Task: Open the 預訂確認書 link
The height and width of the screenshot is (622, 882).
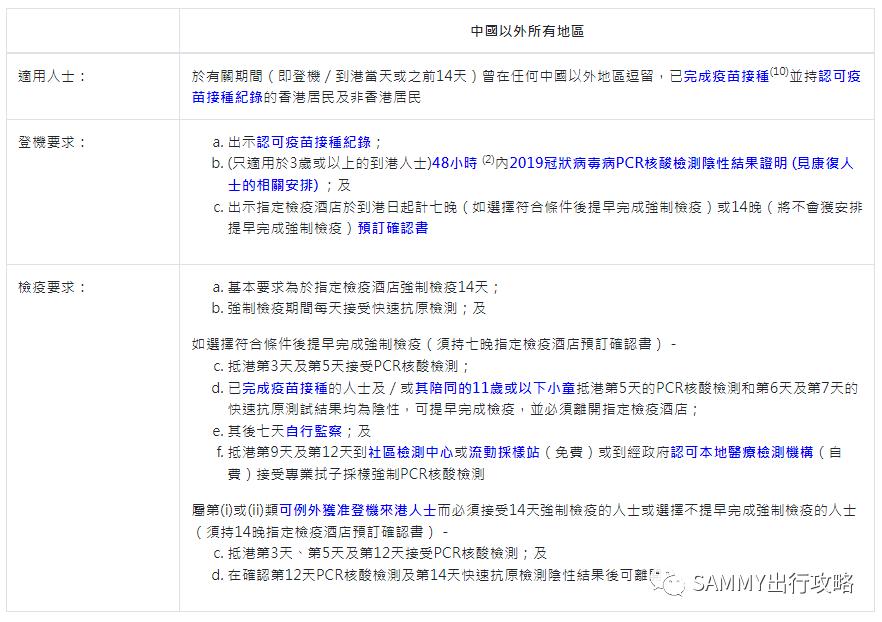Action: pyautogui.click(x=393, y=228)
